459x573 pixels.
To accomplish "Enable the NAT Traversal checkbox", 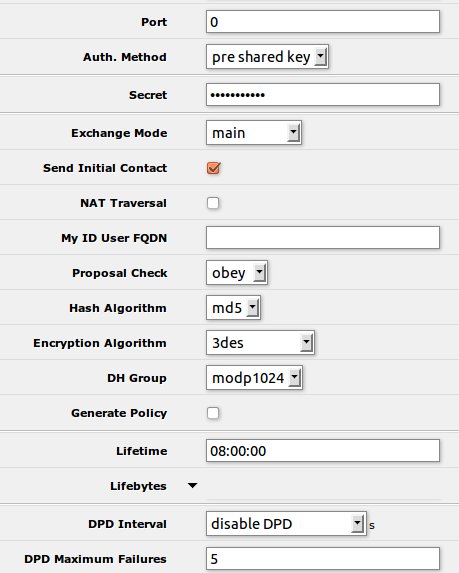I will click(x=213, y=203).
